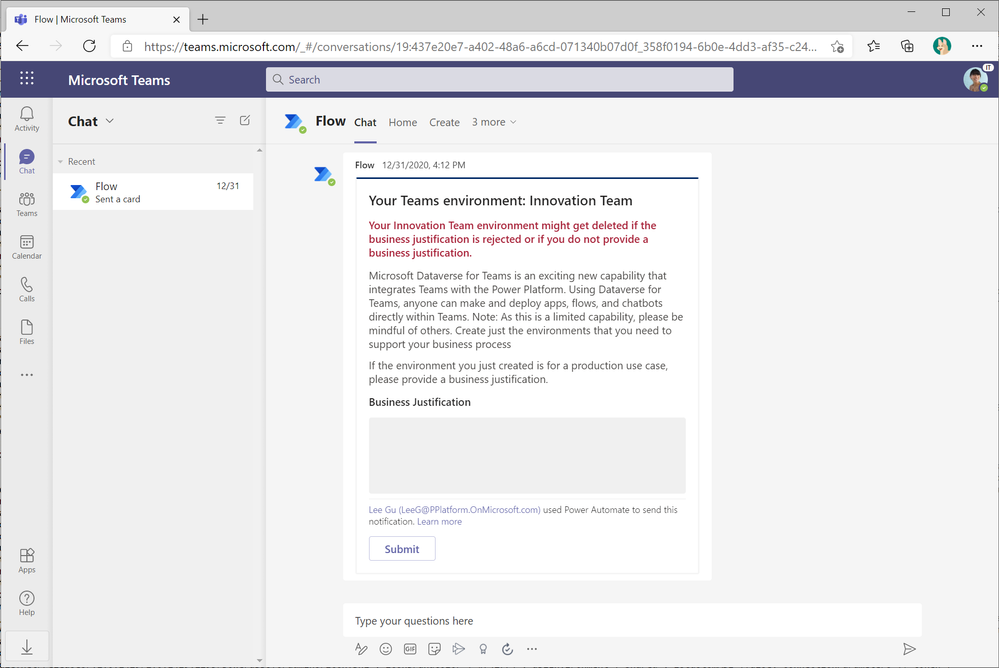Download the desktop app
The width and height of the screenshot is (999, 668).
point(27,648)
